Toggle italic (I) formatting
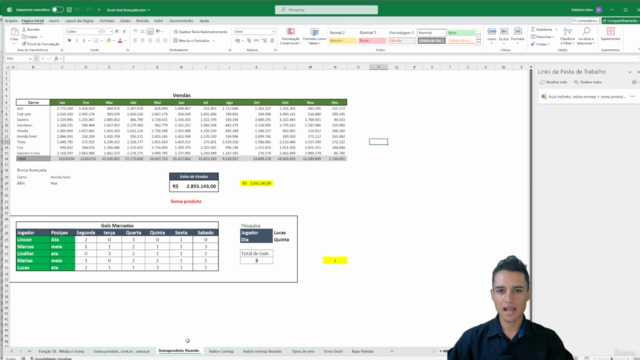Viewport: 640px width, 360px height. pyautogui.click(x=77, y=40)
